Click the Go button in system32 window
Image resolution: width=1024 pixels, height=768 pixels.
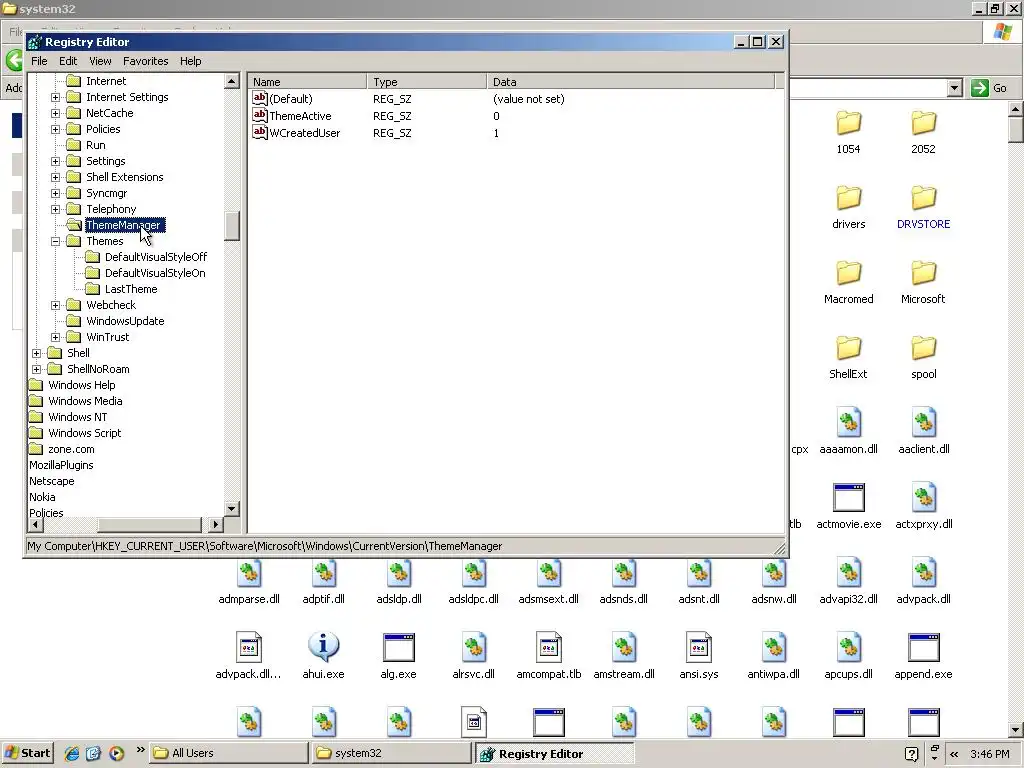989,88
